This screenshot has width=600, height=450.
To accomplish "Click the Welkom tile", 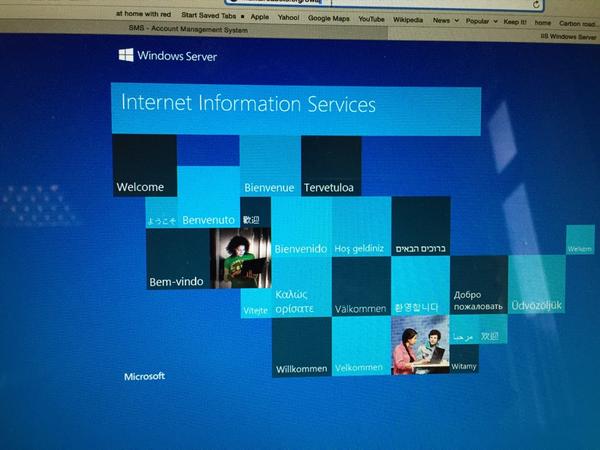I will coord(580,240).
